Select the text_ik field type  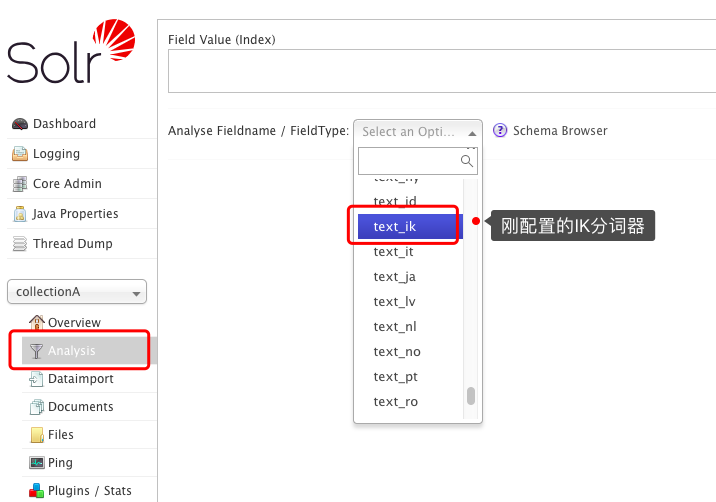(x=410, y=227)
